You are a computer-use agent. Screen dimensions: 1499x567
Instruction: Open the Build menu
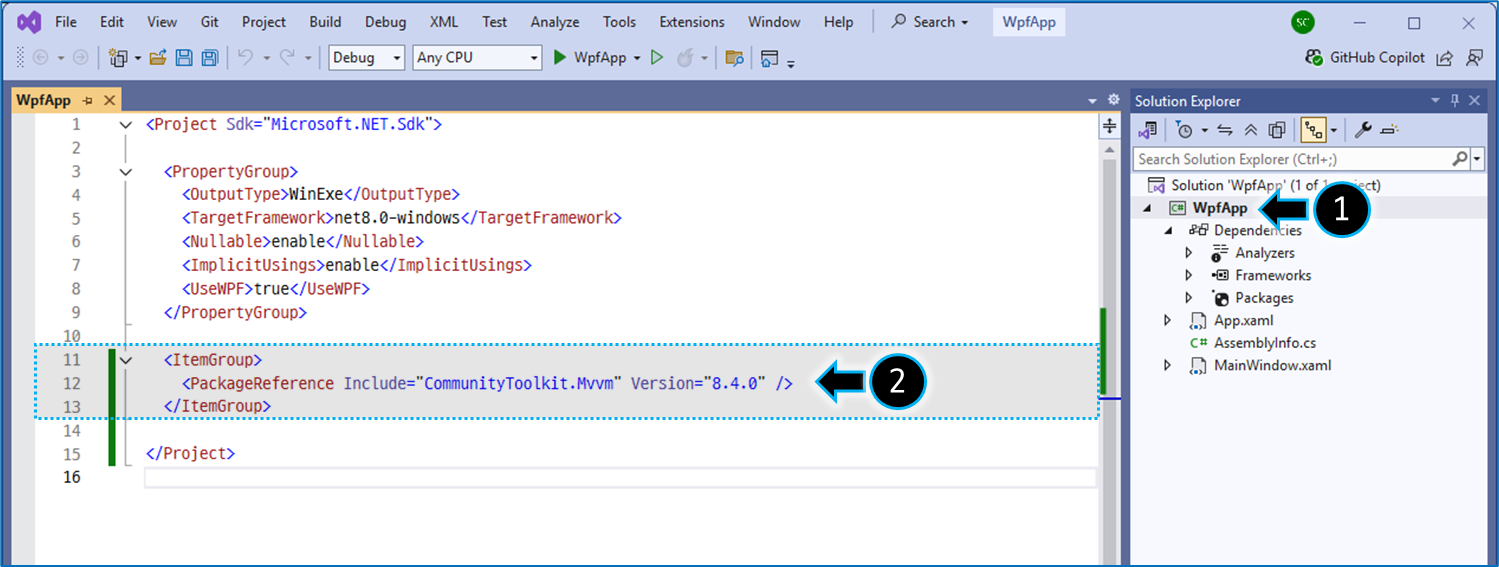click(326, 22)
